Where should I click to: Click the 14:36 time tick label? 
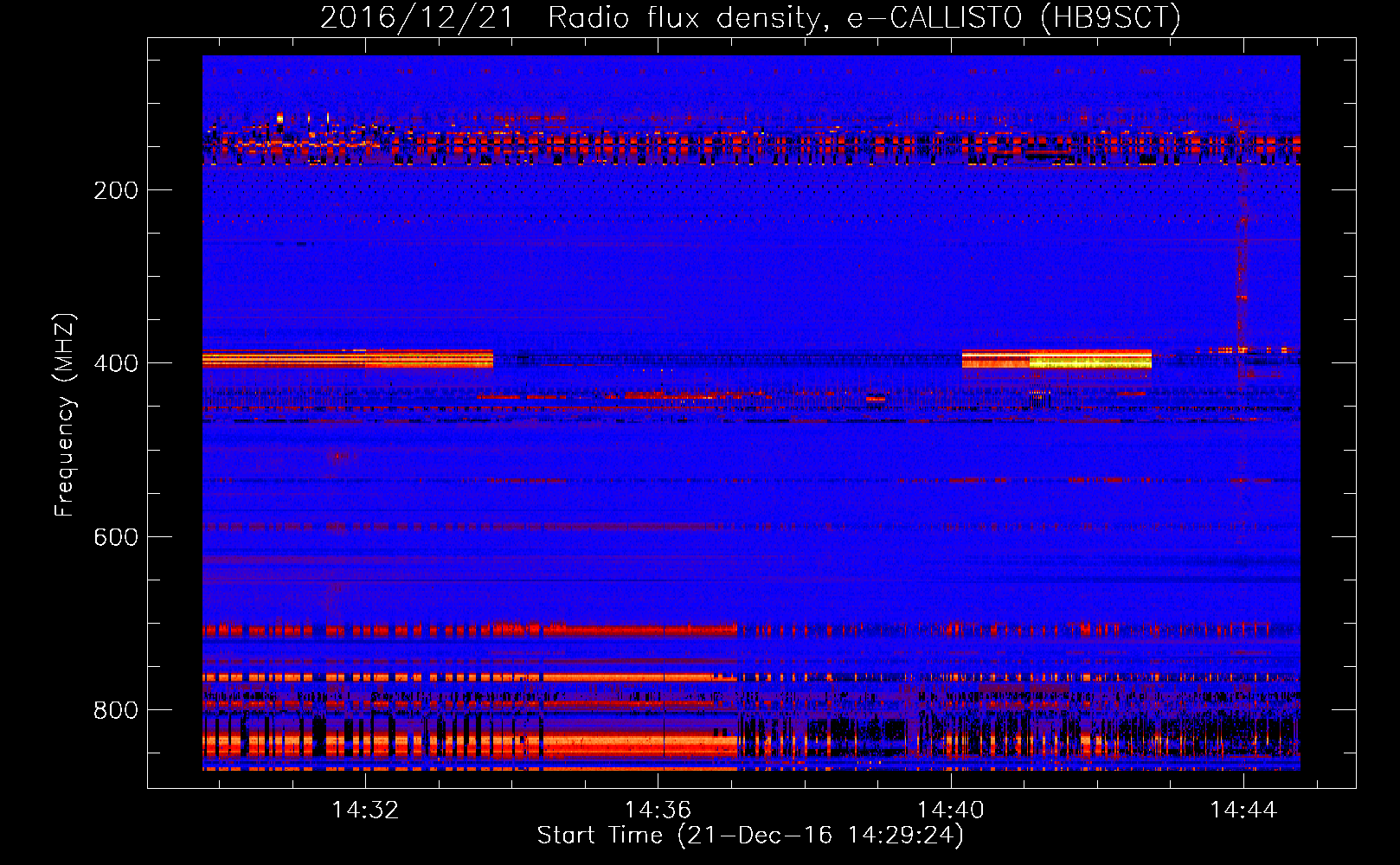pos(658,811)
